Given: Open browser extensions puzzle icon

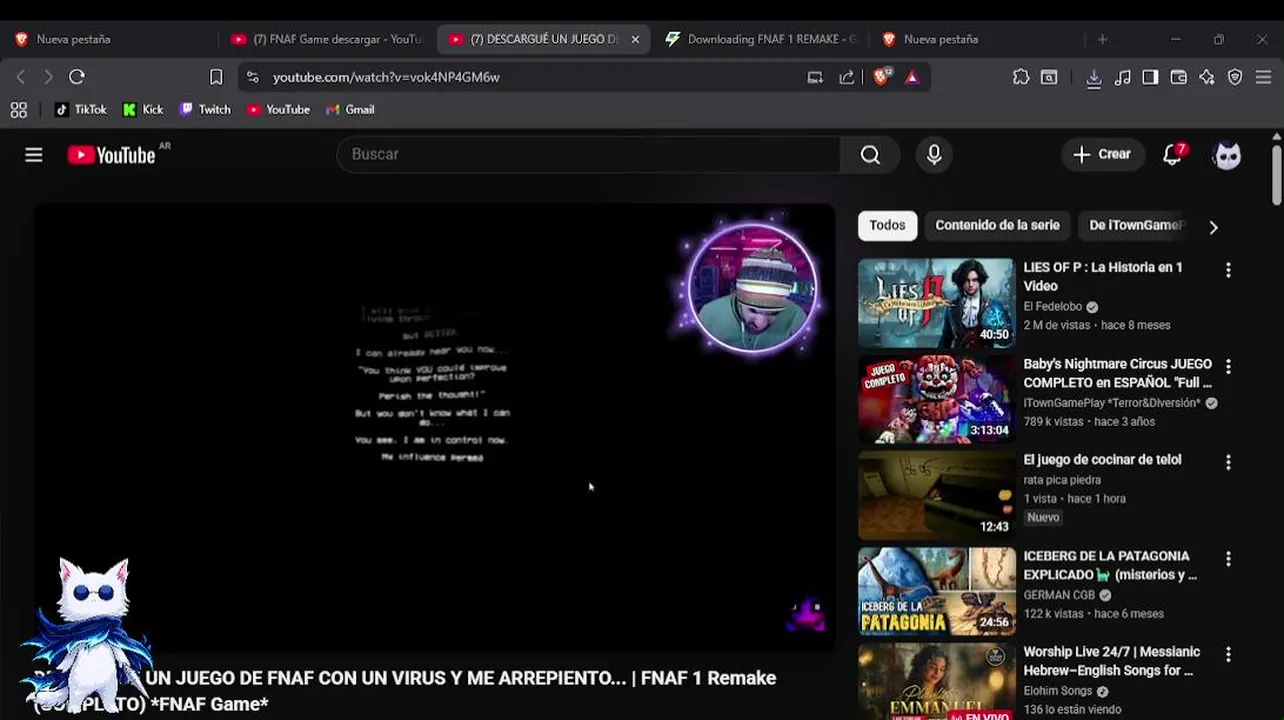Looking at the screenshot, I should tap(1021, 77).
